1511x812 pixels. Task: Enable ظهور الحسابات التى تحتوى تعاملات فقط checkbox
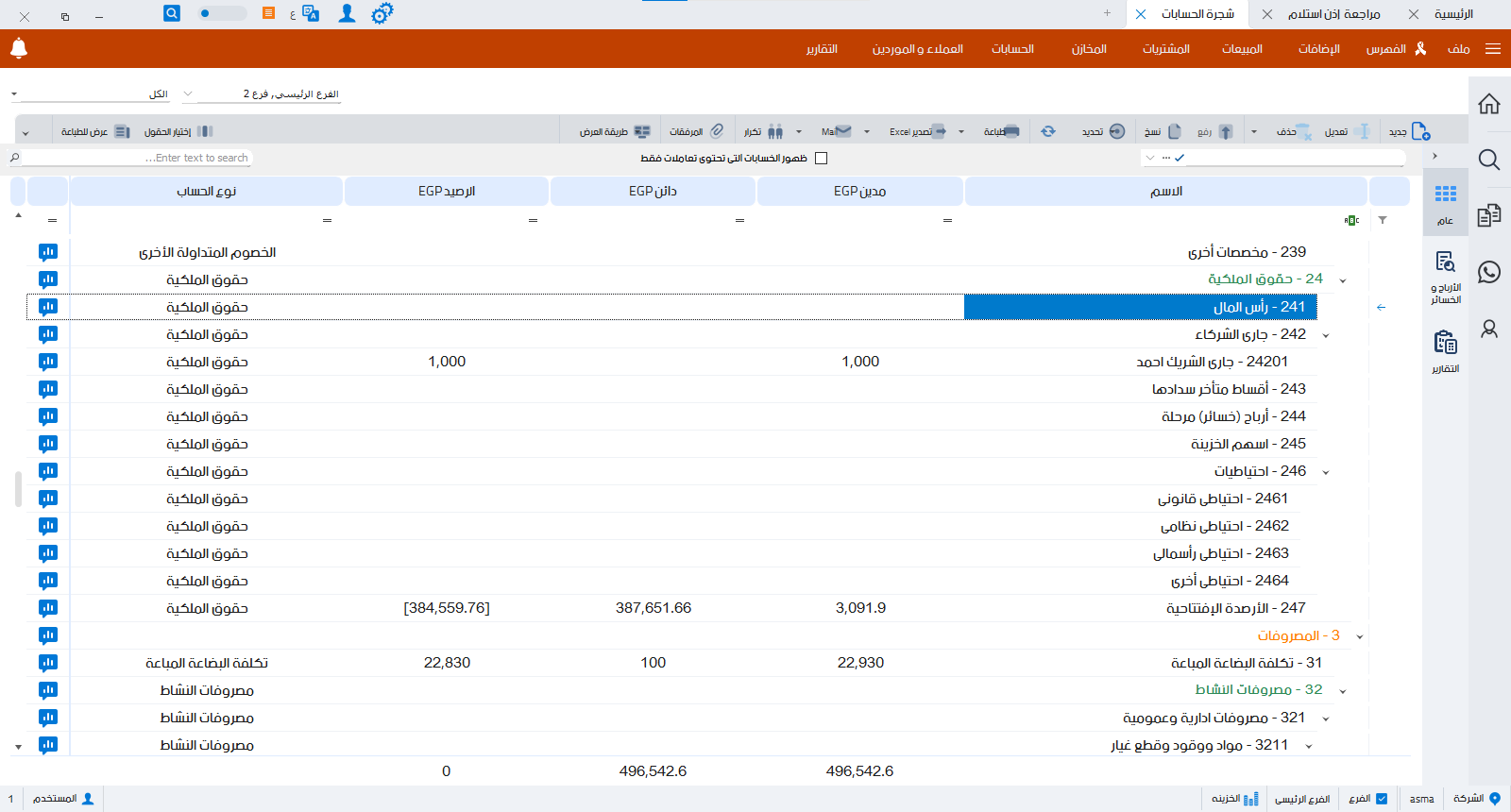pyautogui.click(x=821, y=159)
